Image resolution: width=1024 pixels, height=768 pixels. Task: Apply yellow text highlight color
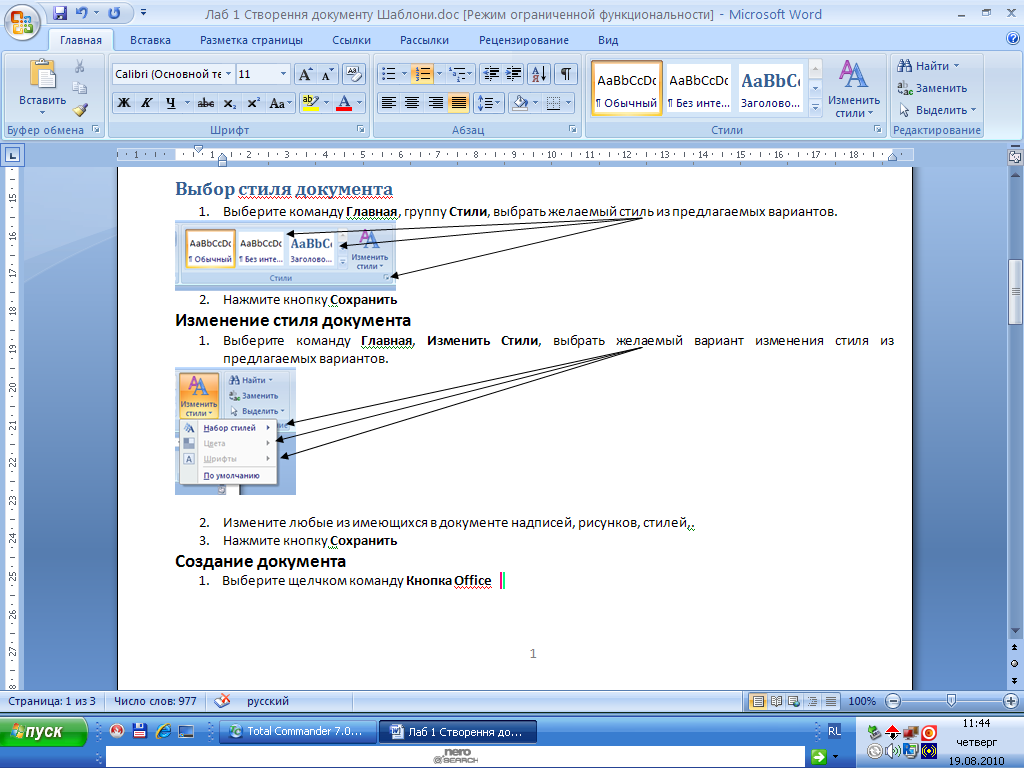tap(310, 103)
